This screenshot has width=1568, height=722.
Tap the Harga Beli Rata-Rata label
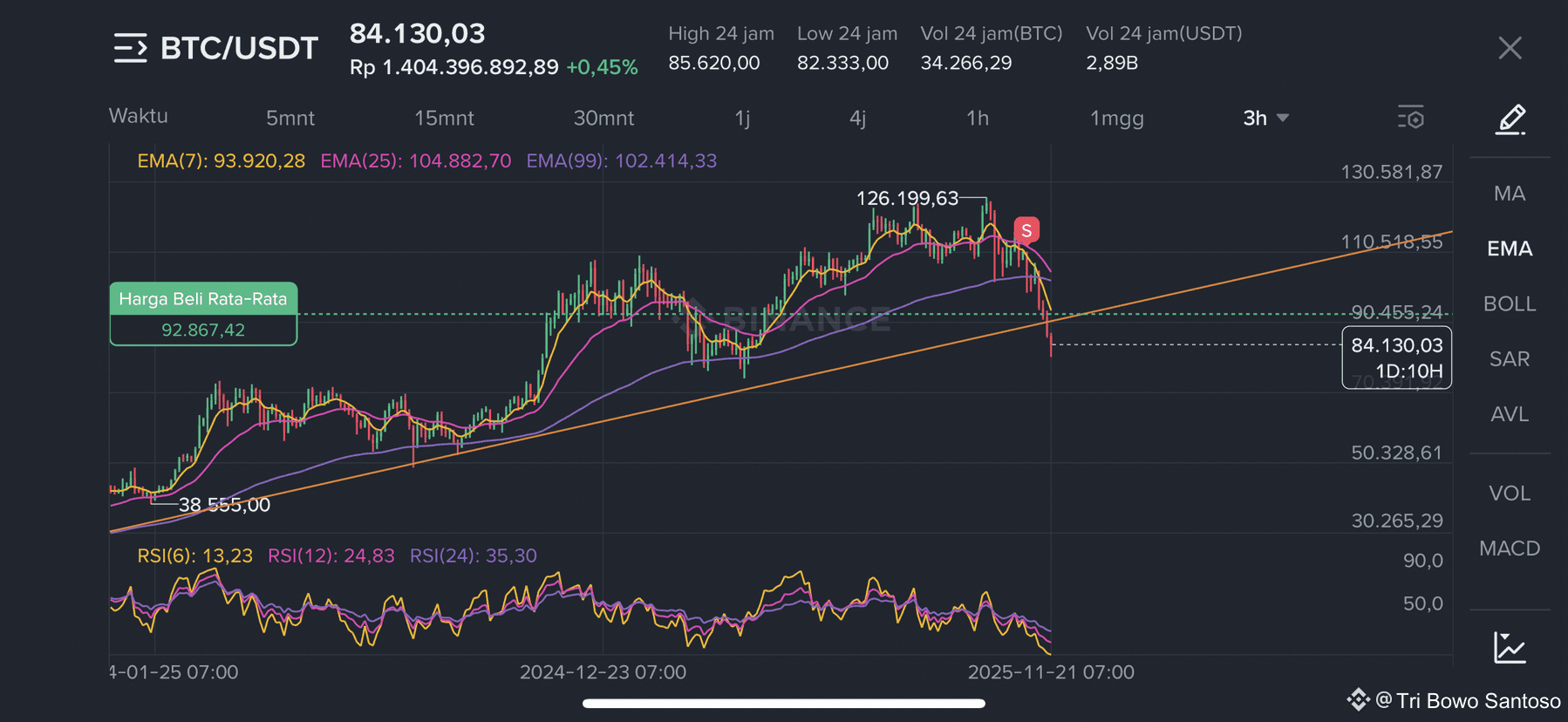point(203,298)
